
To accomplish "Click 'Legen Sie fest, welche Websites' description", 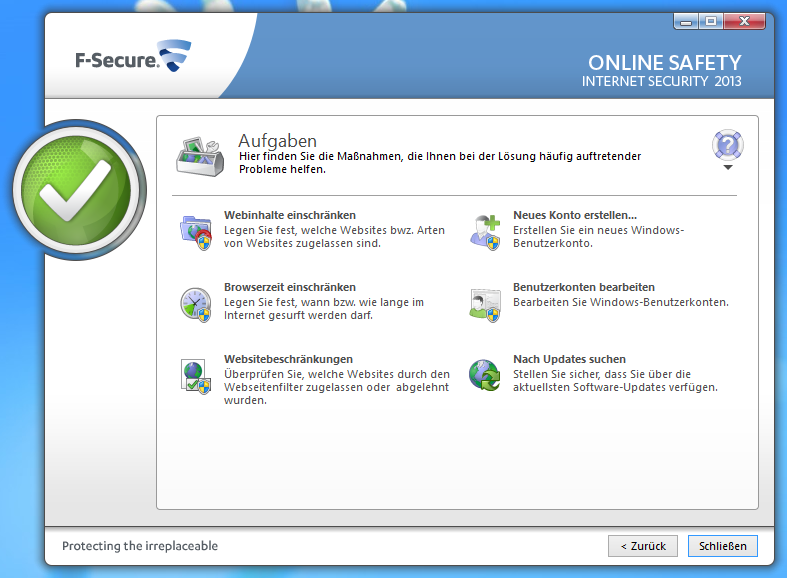I will tap(334, 236).
